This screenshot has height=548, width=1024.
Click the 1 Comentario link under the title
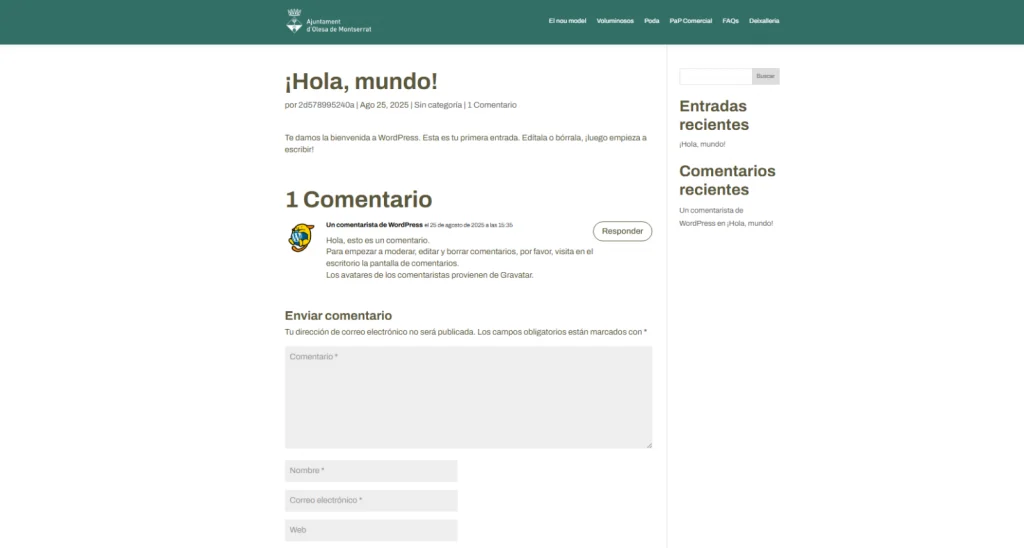click(492, 105)
